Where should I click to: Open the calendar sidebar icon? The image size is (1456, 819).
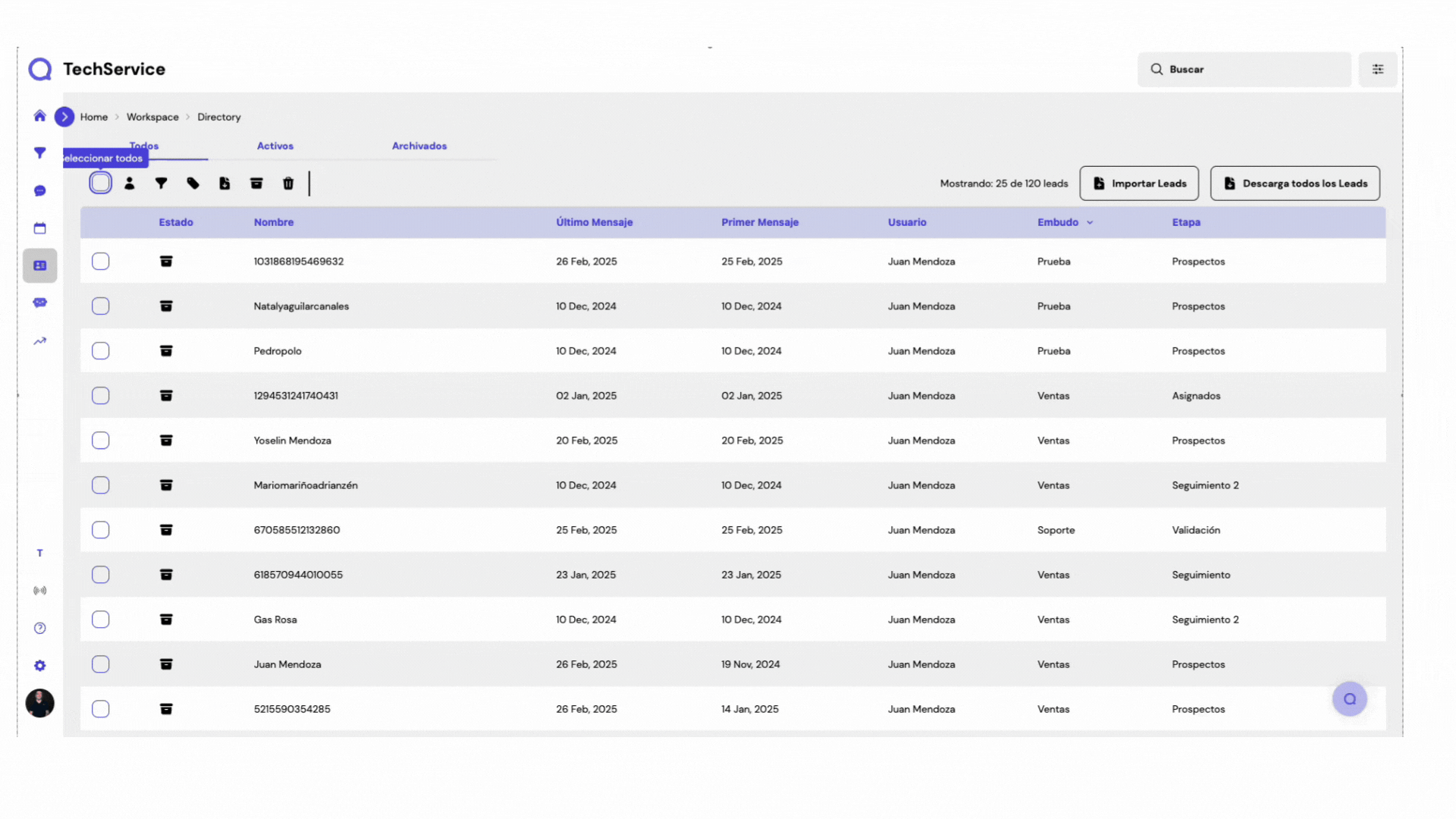(40, 228)
